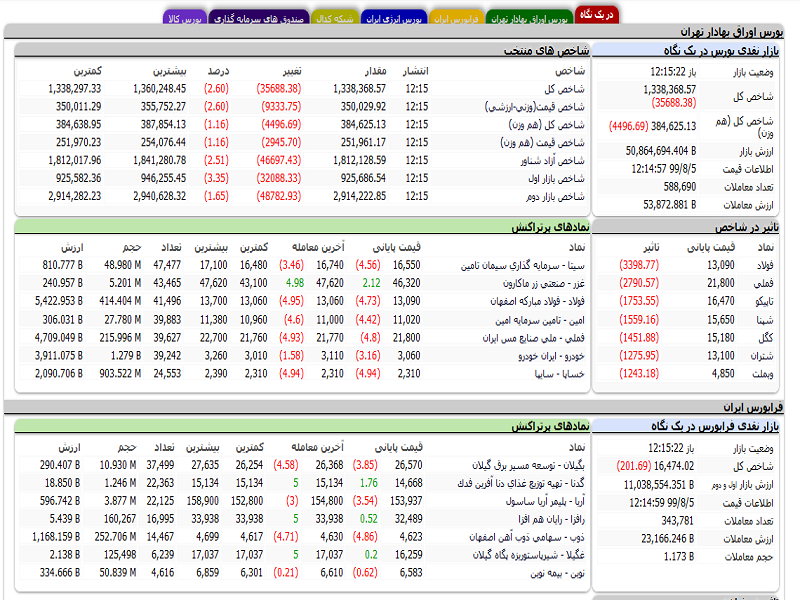Select «کگل» in the index-effect table

[766, 338]
